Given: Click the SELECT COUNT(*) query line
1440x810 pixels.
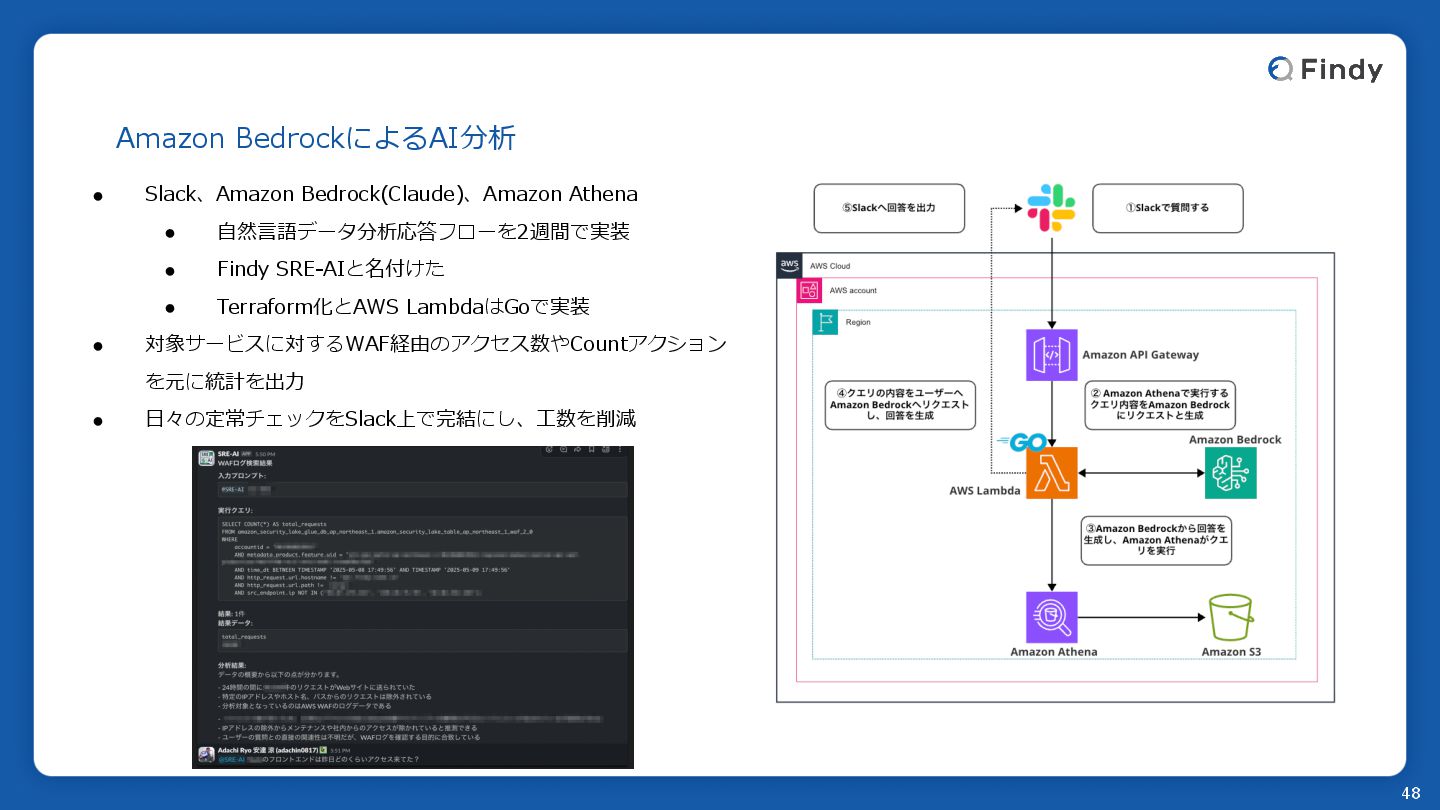Looking at the screenshot, I should pyautogui.click(x=274, y=524).
